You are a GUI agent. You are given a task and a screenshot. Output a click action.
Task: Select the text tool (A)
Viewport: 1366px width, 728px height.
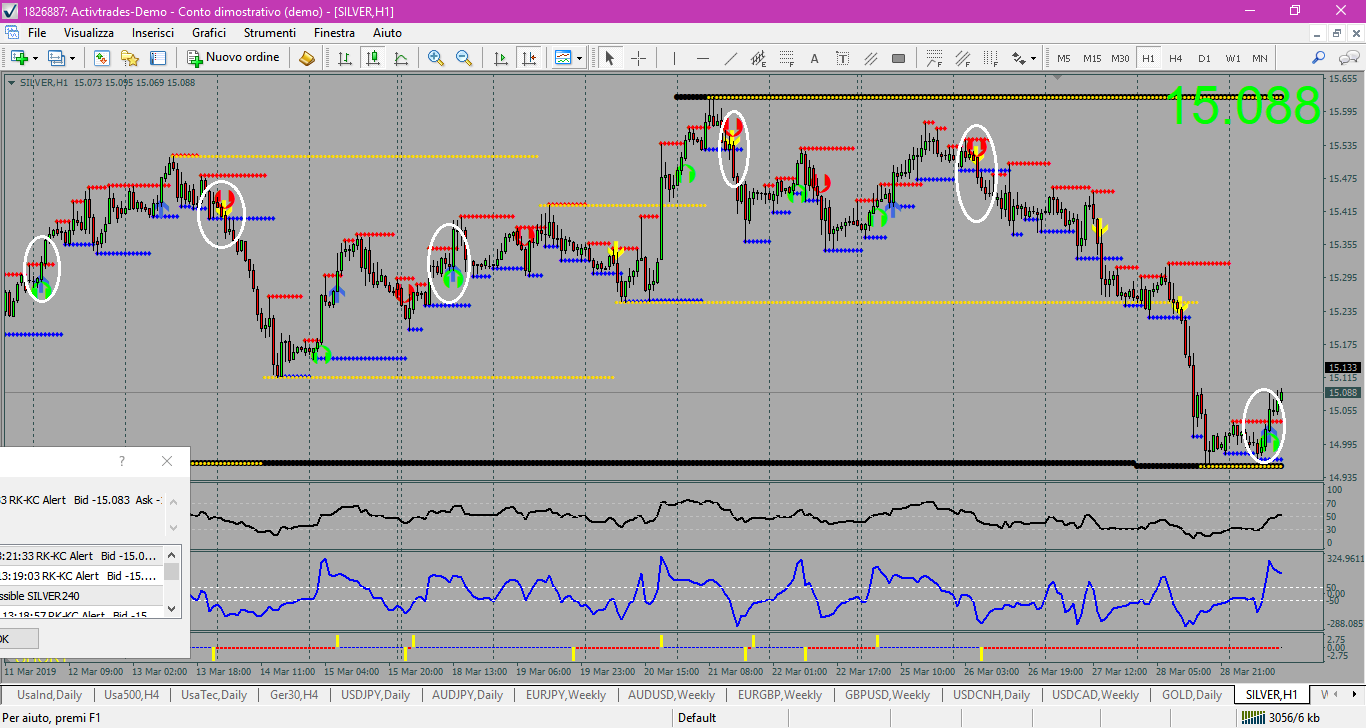tap(815, 58)
